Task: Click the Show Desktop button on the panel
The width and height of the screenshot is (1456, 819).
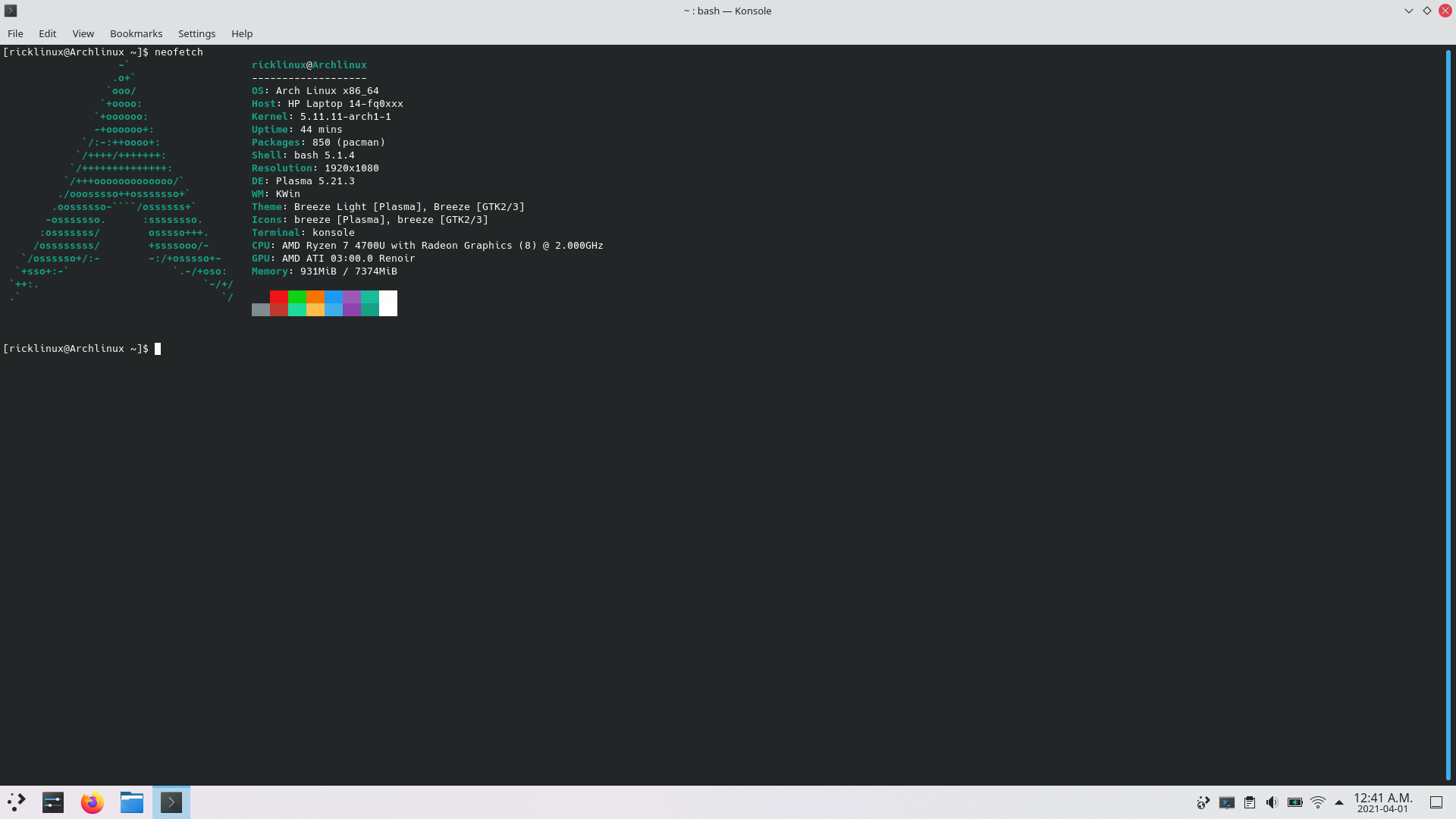Action: pos(1436,802)
